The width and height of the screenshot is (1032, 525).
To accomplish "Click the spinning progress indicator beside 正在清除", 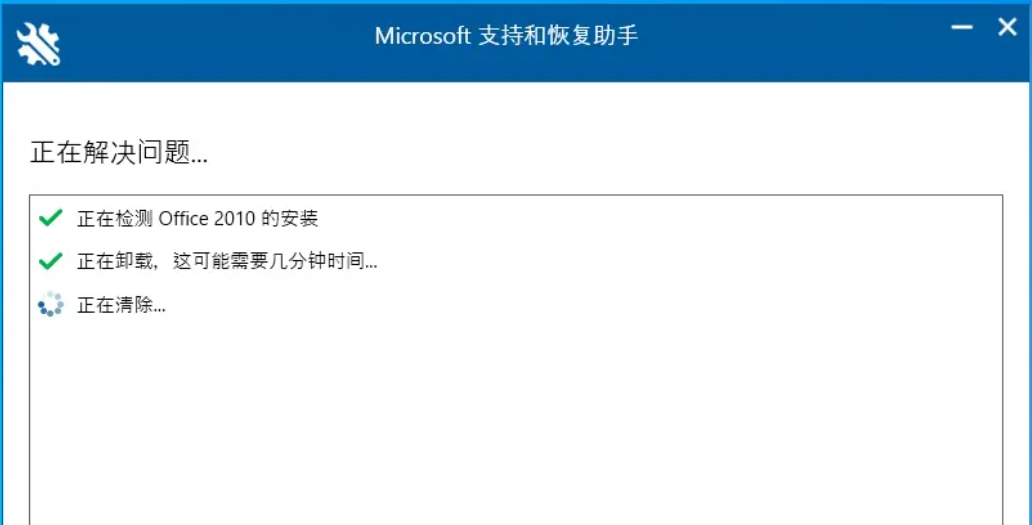I will click(x=51, y=305).
